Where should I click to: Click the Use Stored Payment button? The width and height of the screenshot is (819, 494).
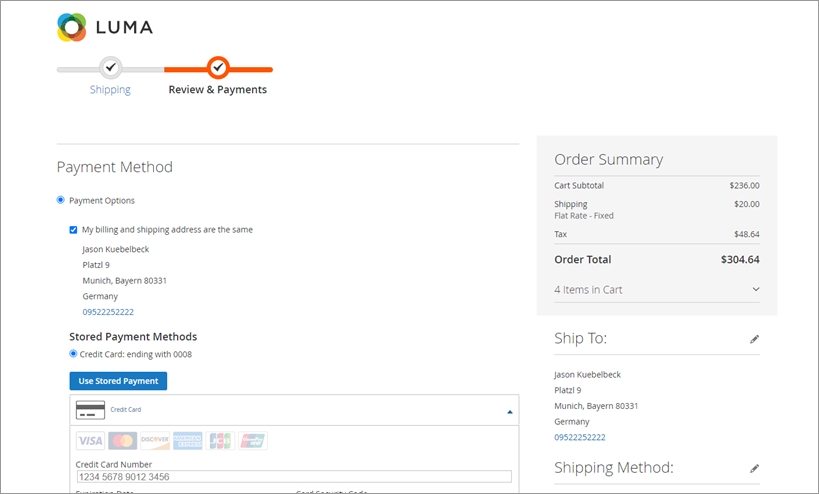pyautogui.click(x=118, y=381)
